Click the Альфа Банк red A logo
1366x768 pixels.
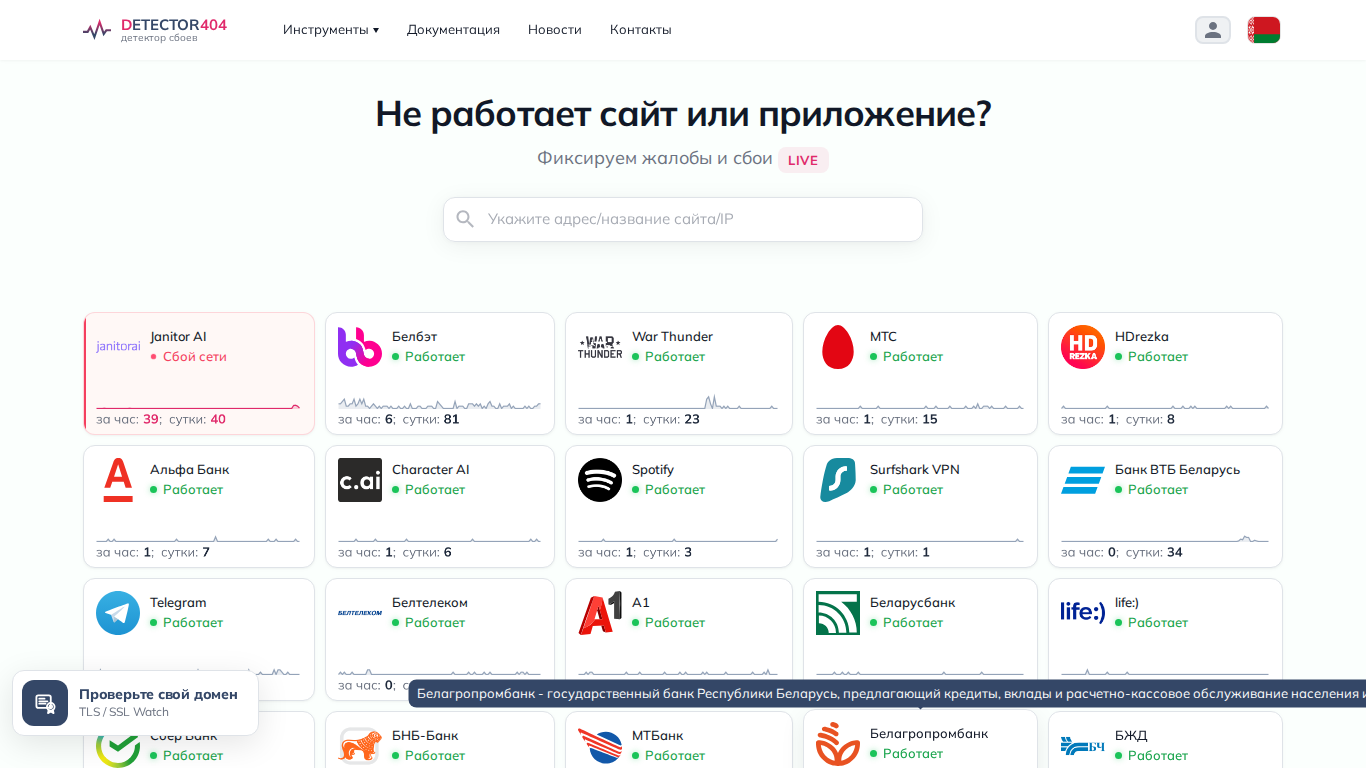(118, 480)
